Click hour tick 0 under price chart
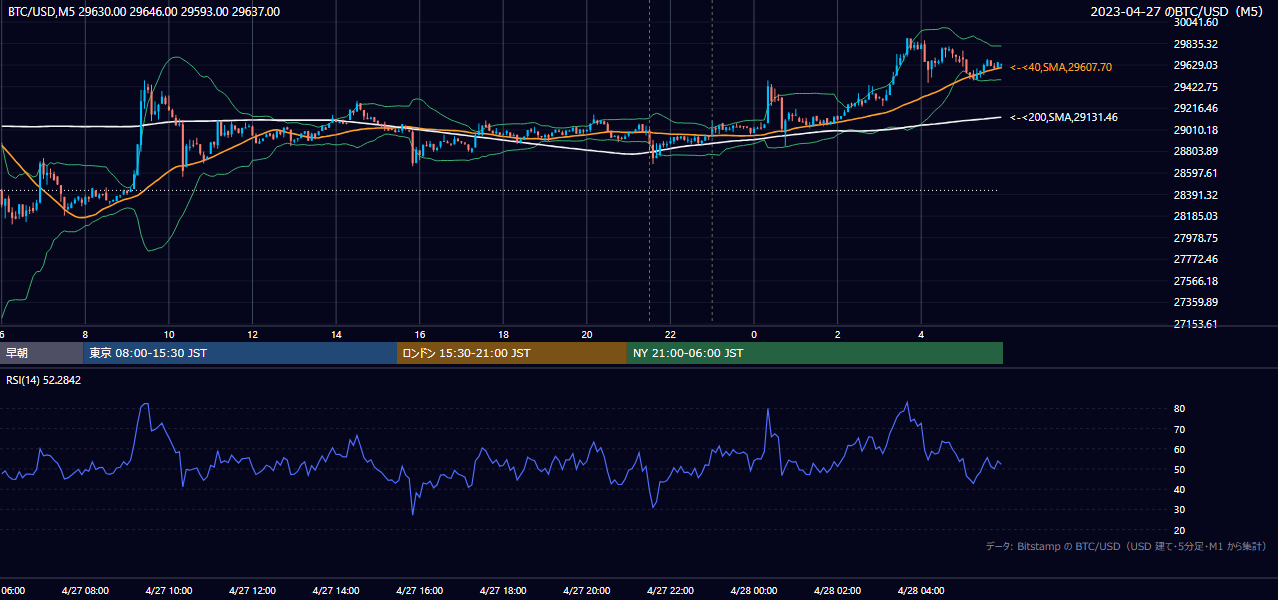Viewport: 1278px width, 600px height. click(754, 334)
